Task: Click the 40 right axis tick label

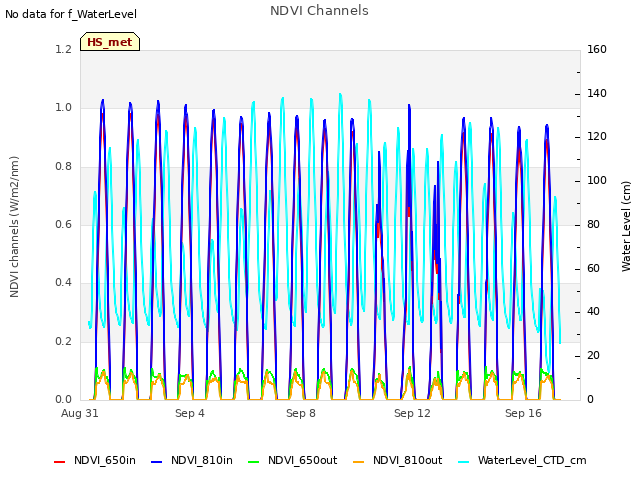Action: [x=593, y=312]
